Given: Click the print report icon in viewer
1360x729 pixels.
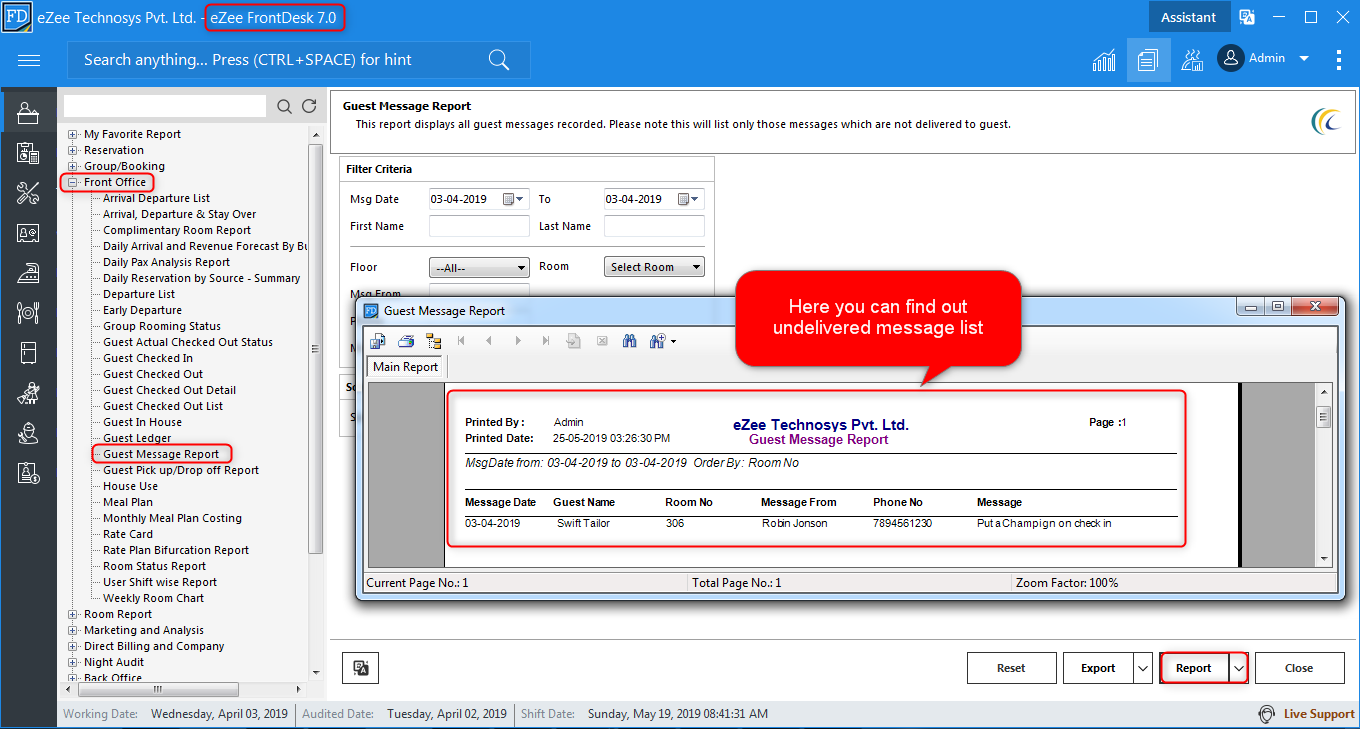Looking at the screenshot, I should (x=406, y=341).
